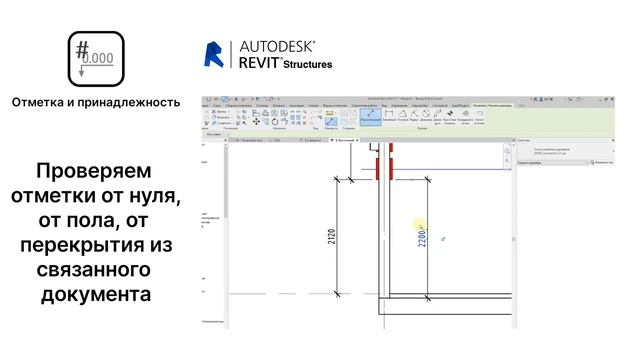
Task: Open the Help icon in title bar
Action: pos(579,99)
